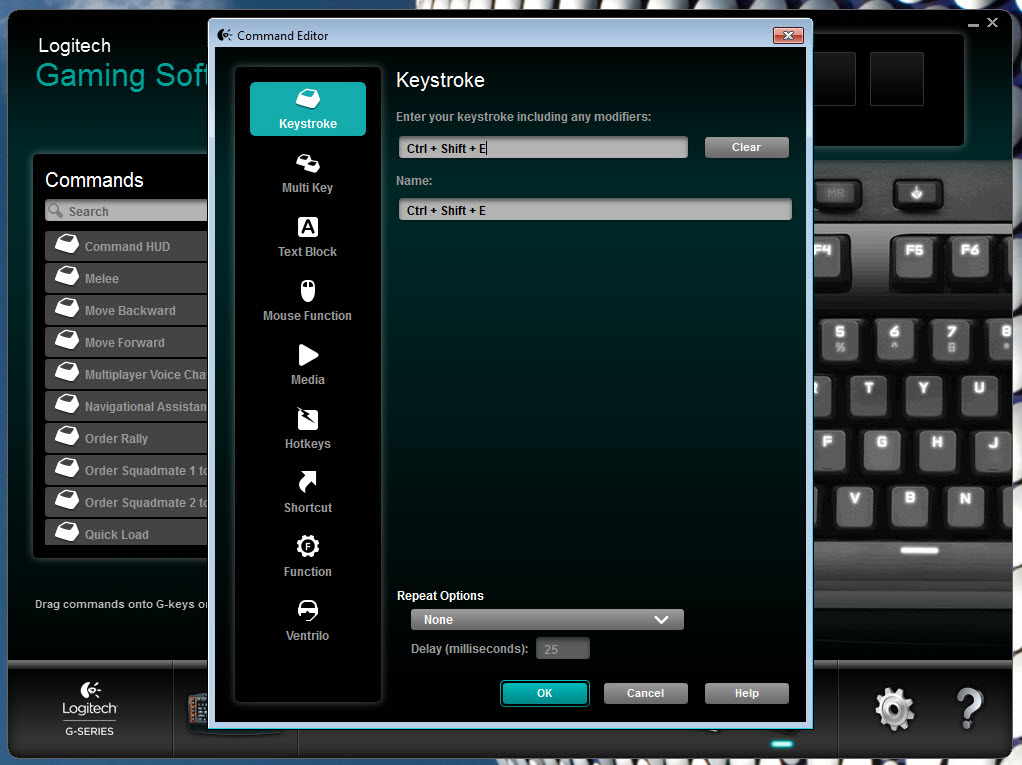
Task: Click the Commands search box
Action: (126, 211)
